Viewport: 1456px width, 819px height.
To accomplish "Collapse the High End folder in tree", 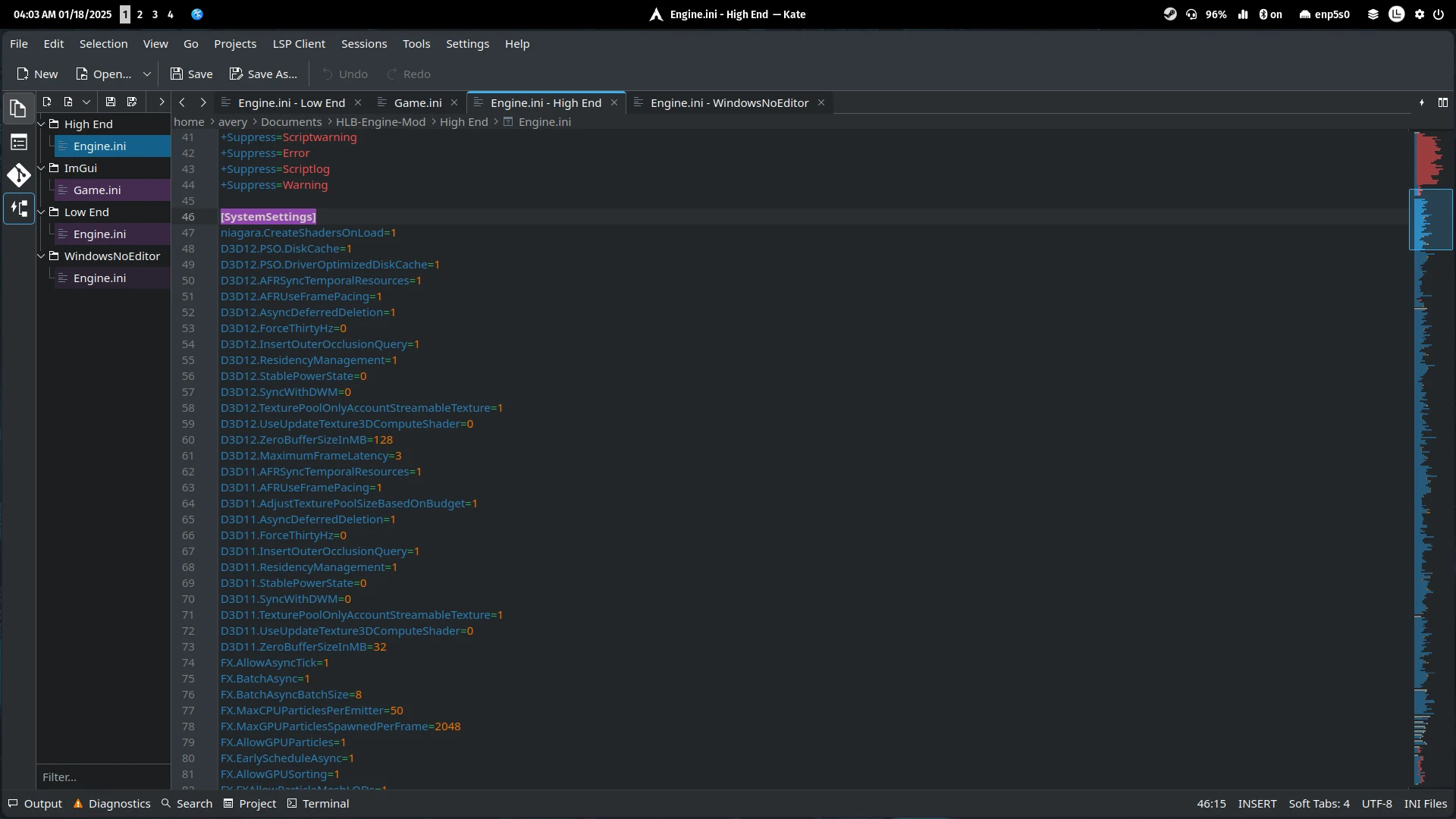I will point(42,124).
